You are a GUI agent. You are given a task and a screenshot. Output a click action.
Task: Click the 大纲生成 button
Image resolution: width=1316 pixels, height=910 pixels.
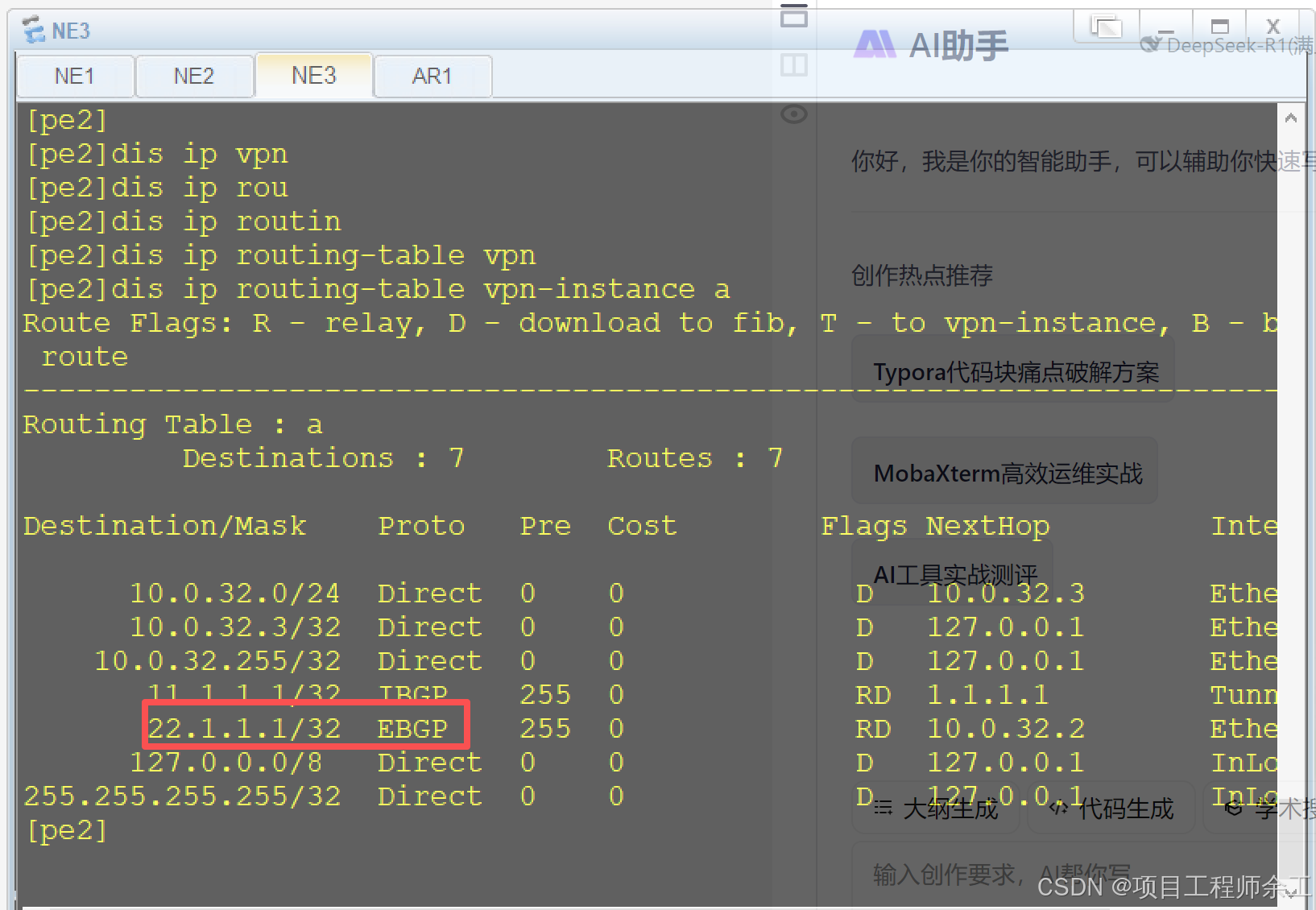[x=936, y=808]
